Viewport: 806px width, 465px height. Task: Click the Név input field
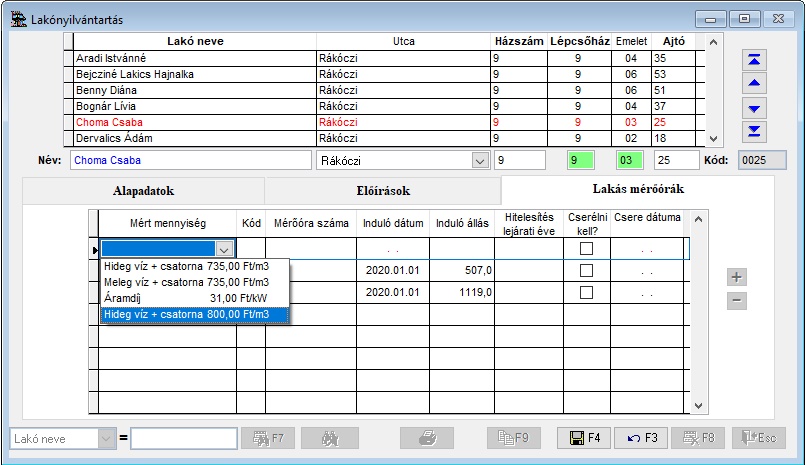click(191, 160)
